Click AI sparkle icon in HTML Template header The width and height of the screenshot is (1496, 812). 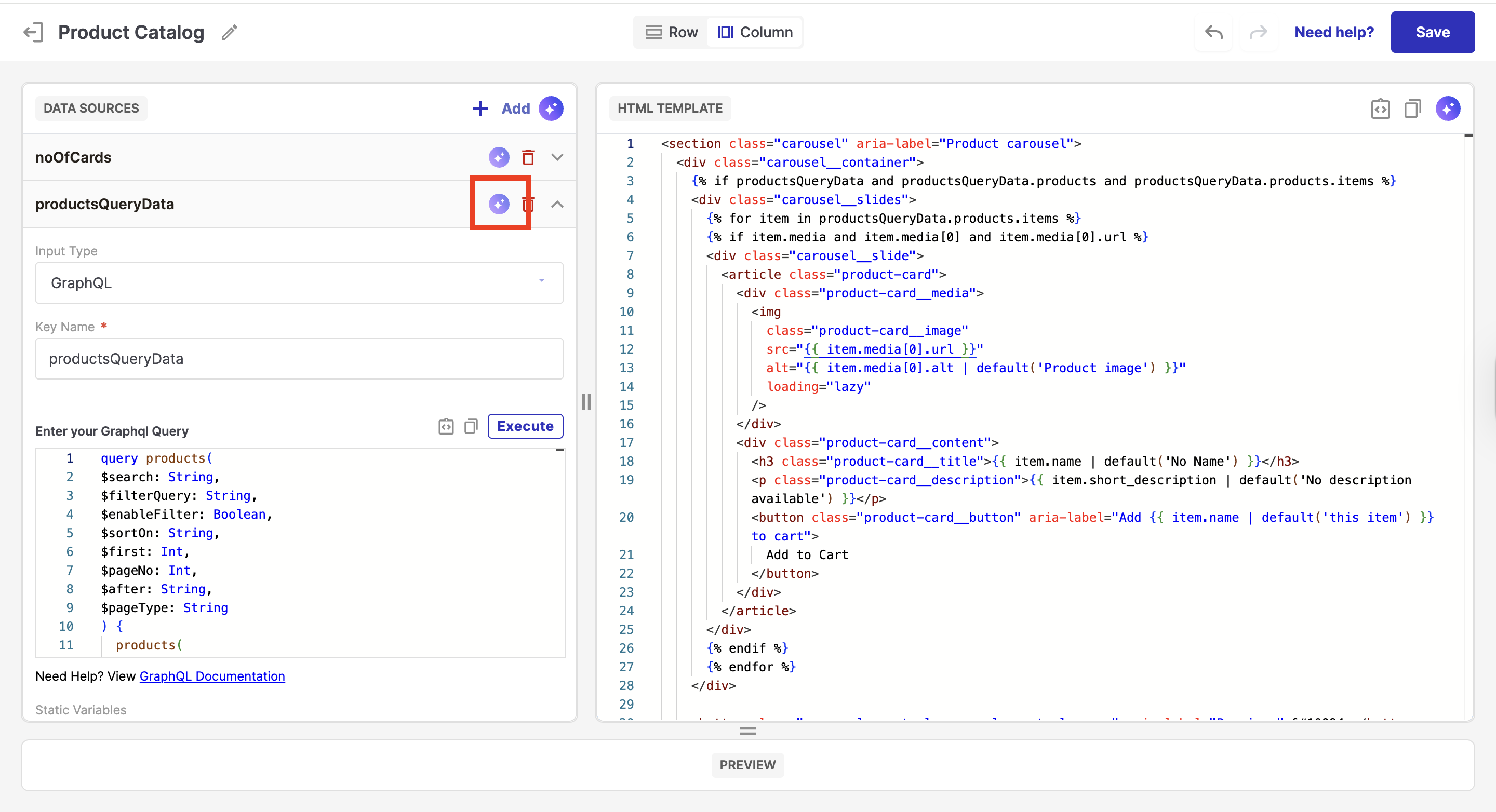[x=1448, y=109]
